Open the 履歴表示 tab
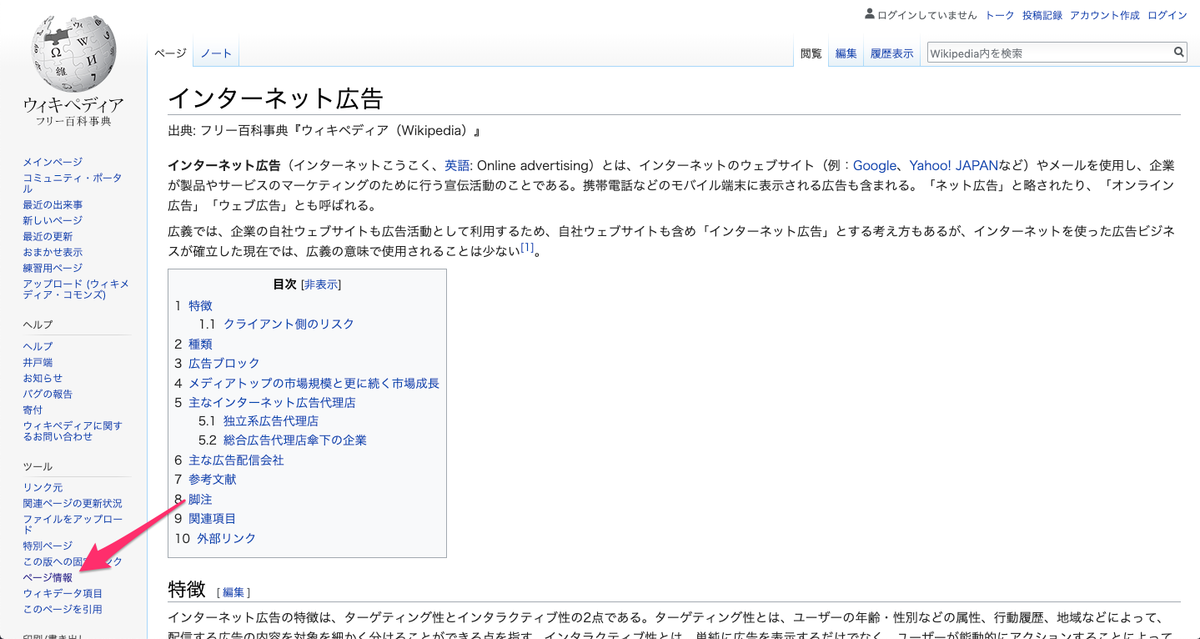 point(892,53)
